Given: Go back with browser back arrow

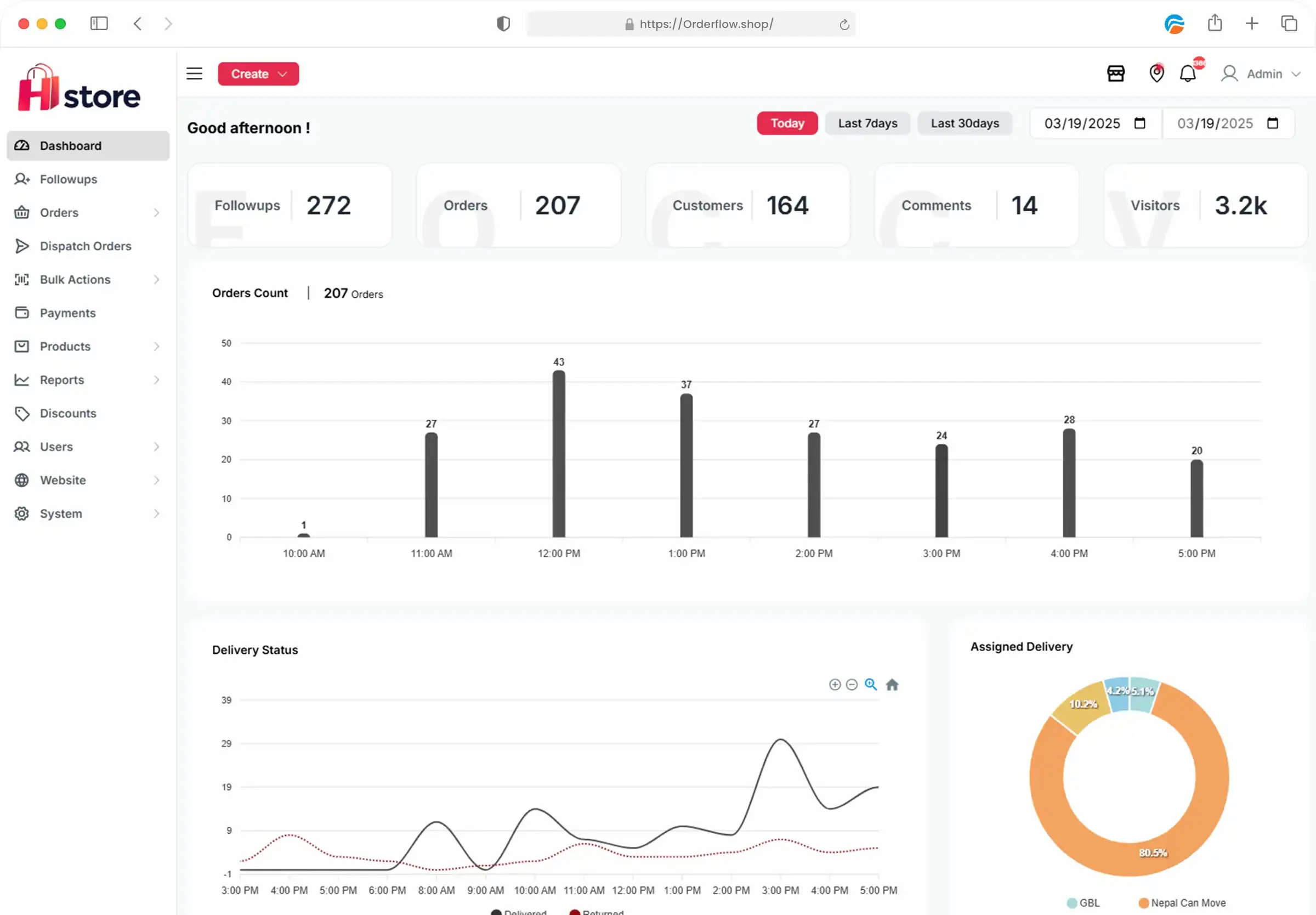Looking at the screenshot, I should click(138, 24).
